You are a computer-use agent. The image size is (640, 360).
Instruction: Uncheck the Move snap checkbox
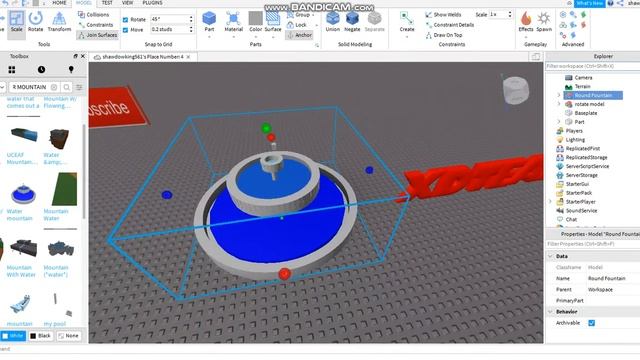coord(125,30)
